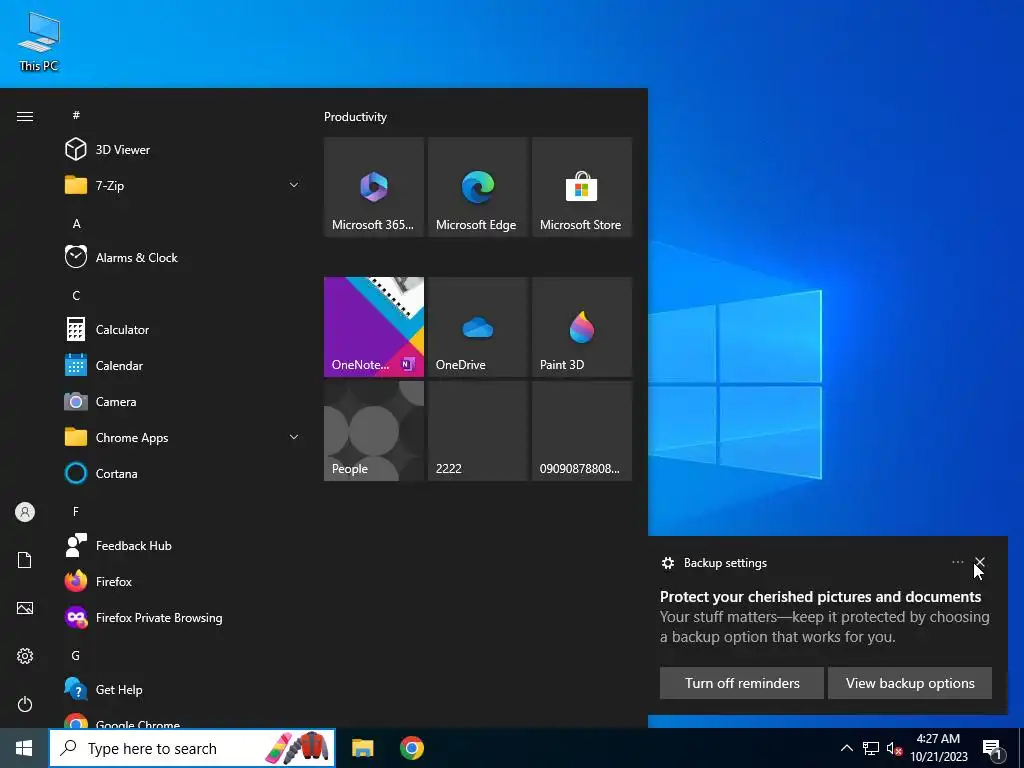The height and width of the screenshot is (768, 1024).
Task: Expand the Chrome Apps folder chevron
Action: coord(294,437)
